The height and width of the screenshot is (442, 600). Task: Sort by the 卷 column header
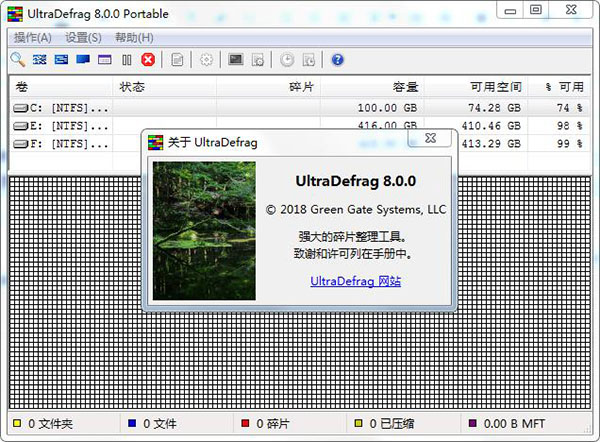[x=61, y=87]
